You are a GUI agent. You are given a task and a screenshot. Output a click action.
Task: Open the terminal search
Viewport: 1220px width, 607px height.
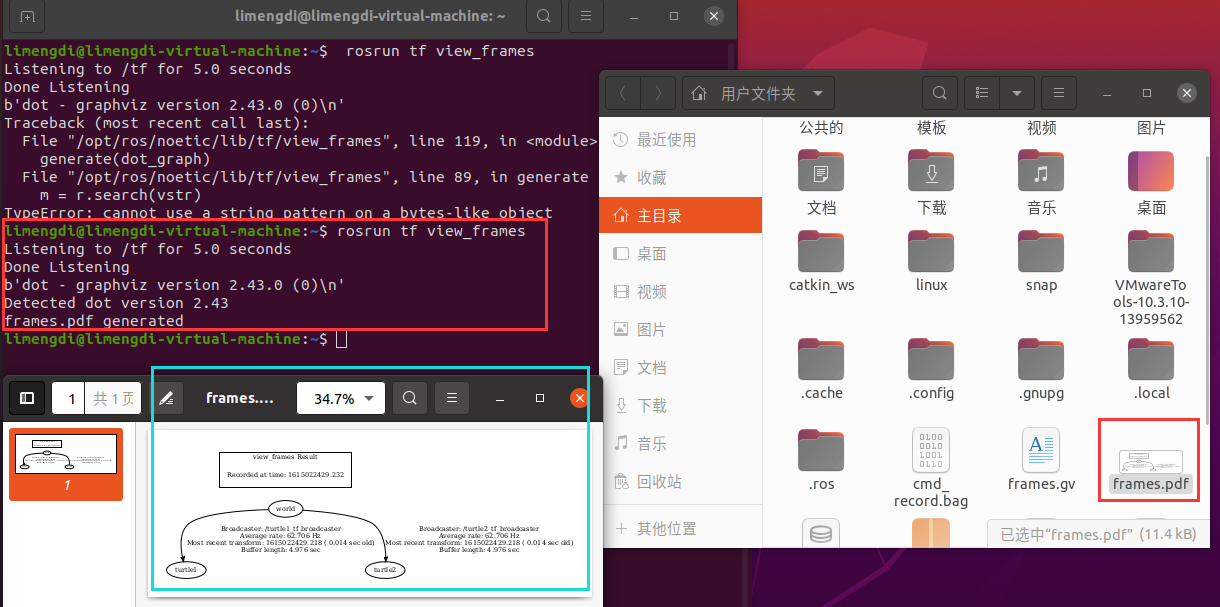543,17
